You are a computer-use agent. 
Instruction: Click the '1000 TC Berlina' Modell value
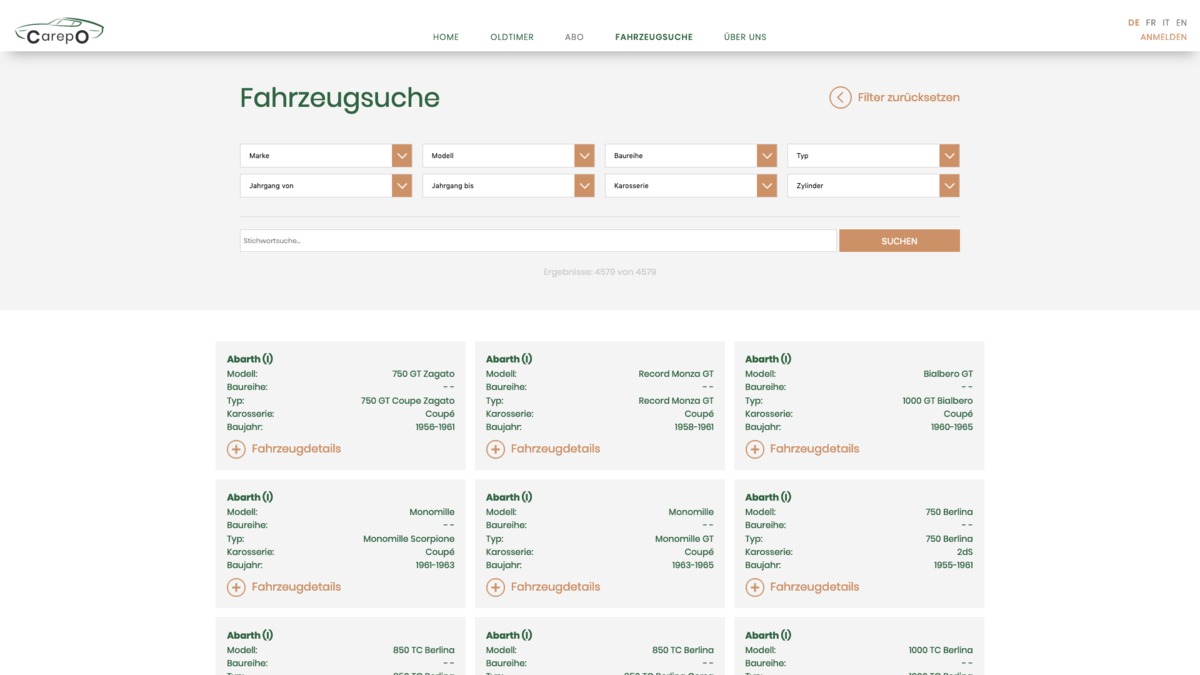(x=940, y=650)
